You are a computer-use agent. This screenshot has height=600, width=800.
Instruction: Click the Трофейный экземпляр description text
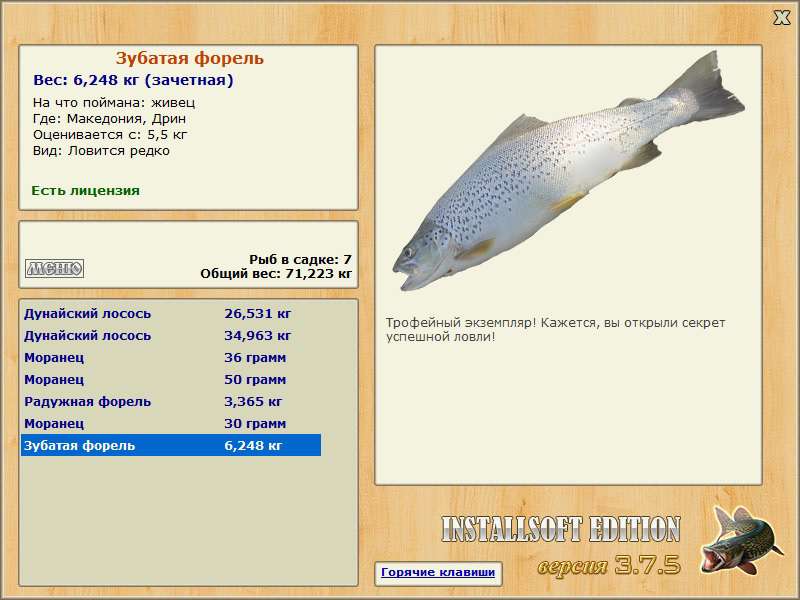pyautogui.click(x=555, y=330)
